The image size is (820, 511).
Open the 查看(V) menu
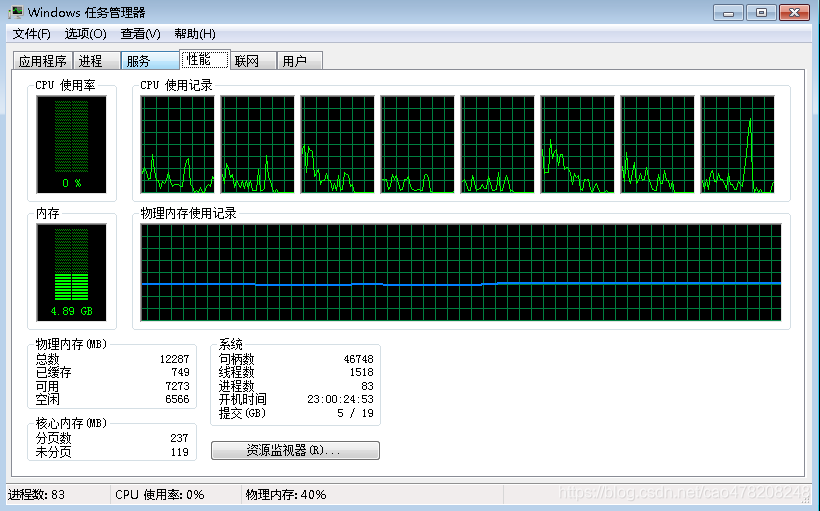coord(140,34)
